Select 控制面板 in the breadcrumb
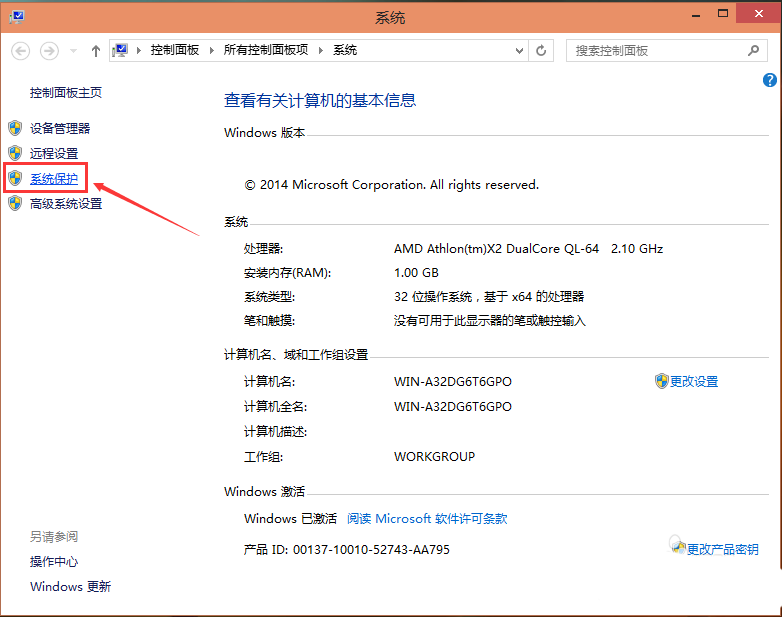The image size is (782, 617). [175, 50]
